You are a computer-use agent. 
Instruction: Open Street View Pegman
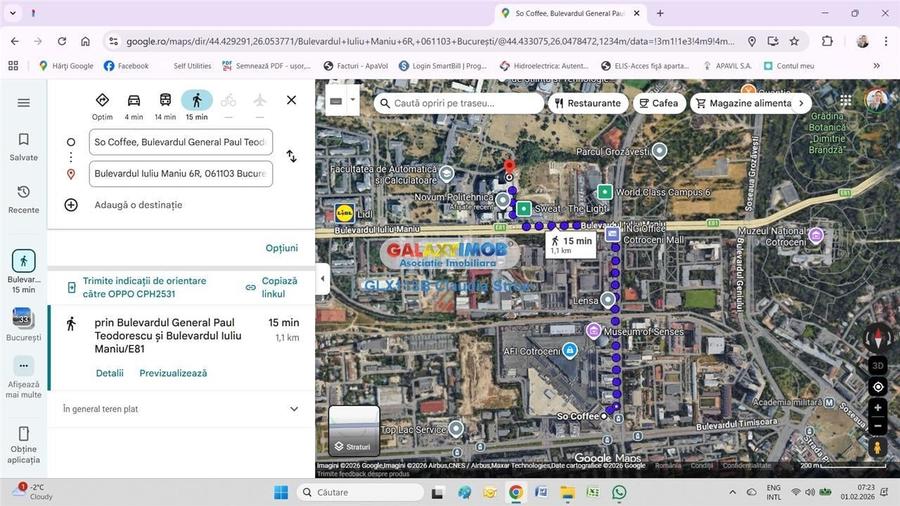(877, 449)
